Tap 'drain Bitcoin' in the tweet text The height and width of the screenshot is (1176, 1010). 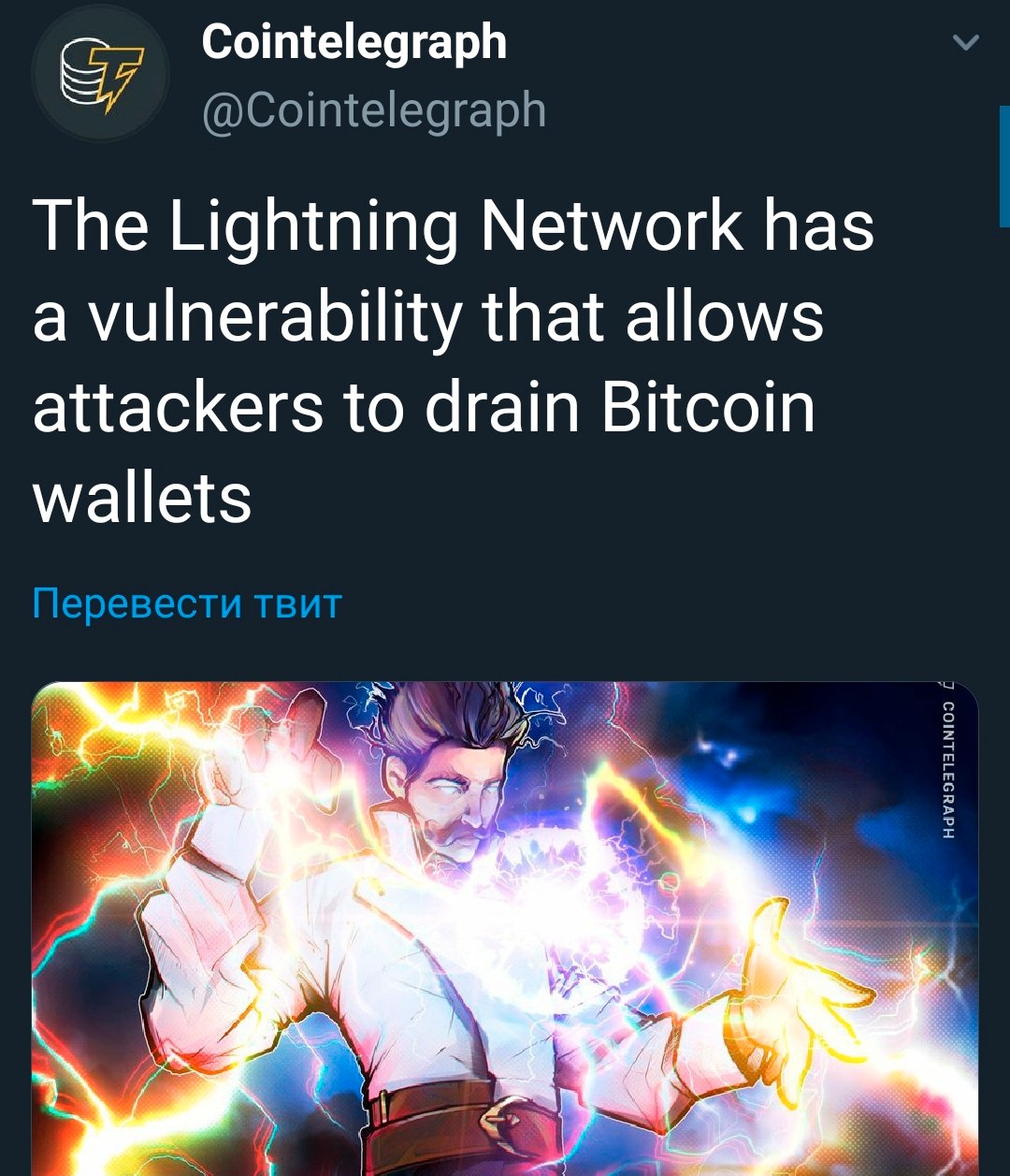[620, 408]
